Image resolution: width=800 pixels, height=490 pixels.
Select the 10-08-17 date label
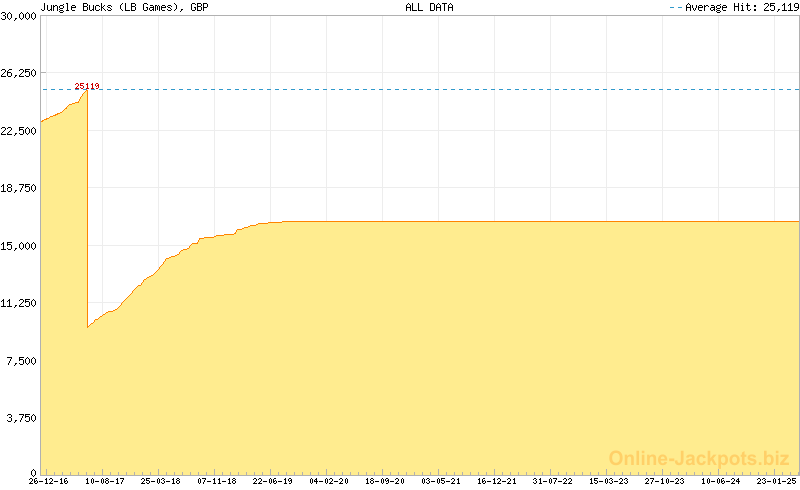(104, 482)
